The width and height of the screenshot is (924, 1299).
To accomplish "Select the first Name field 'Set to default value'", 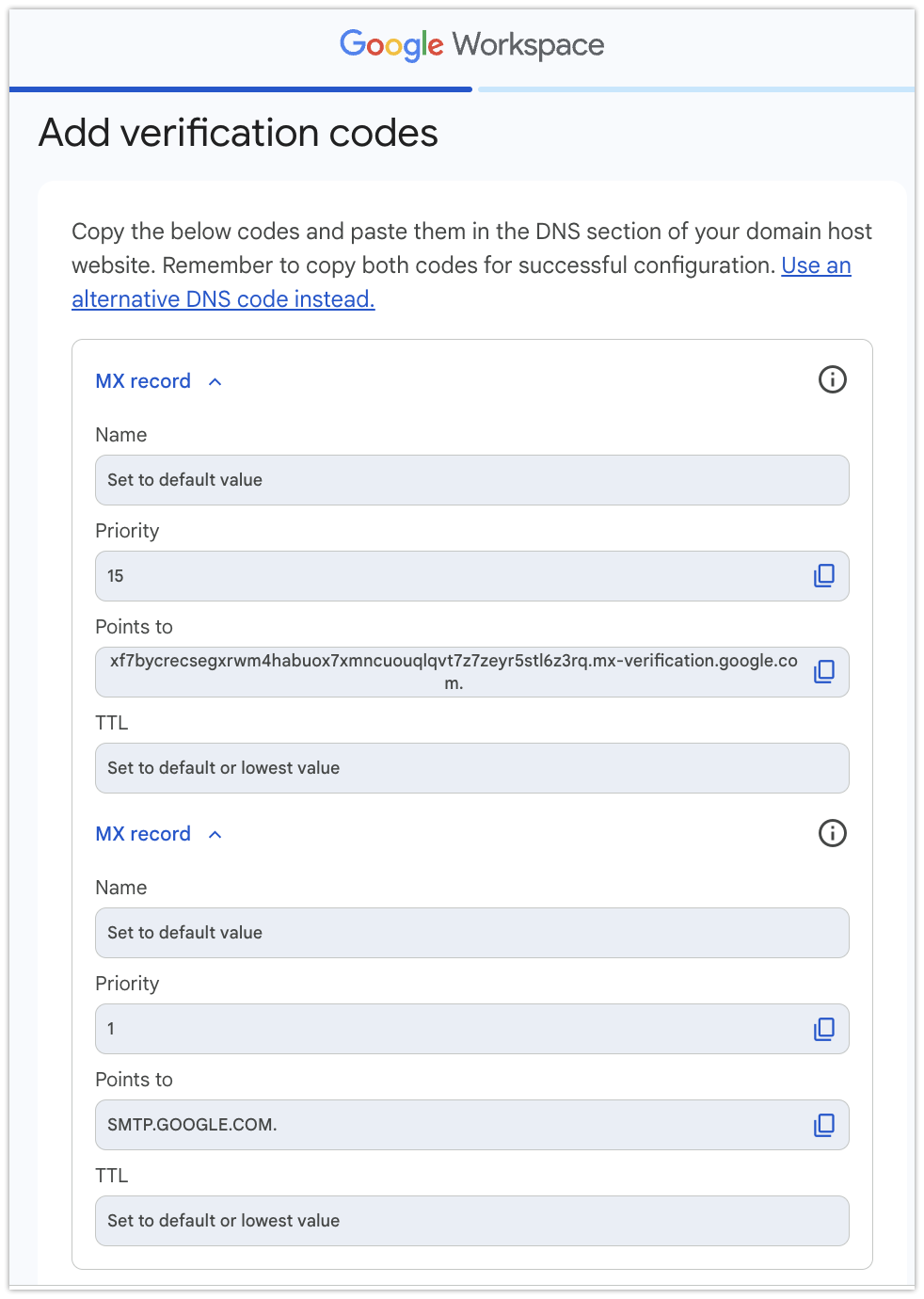I will [472, 480].
